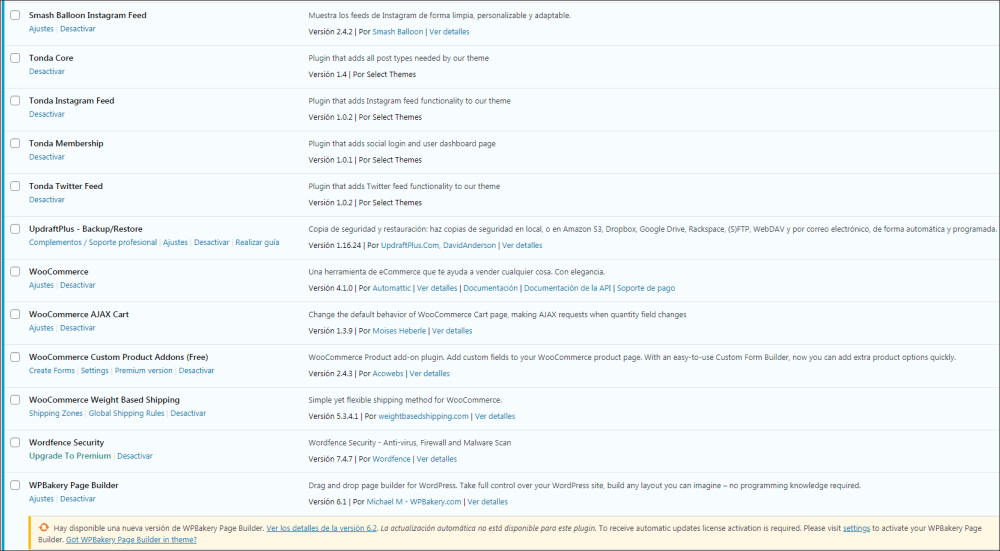Open Moises Heberle author link
The height and width of the screenshot is (551, 1000).
coord(399,331)
